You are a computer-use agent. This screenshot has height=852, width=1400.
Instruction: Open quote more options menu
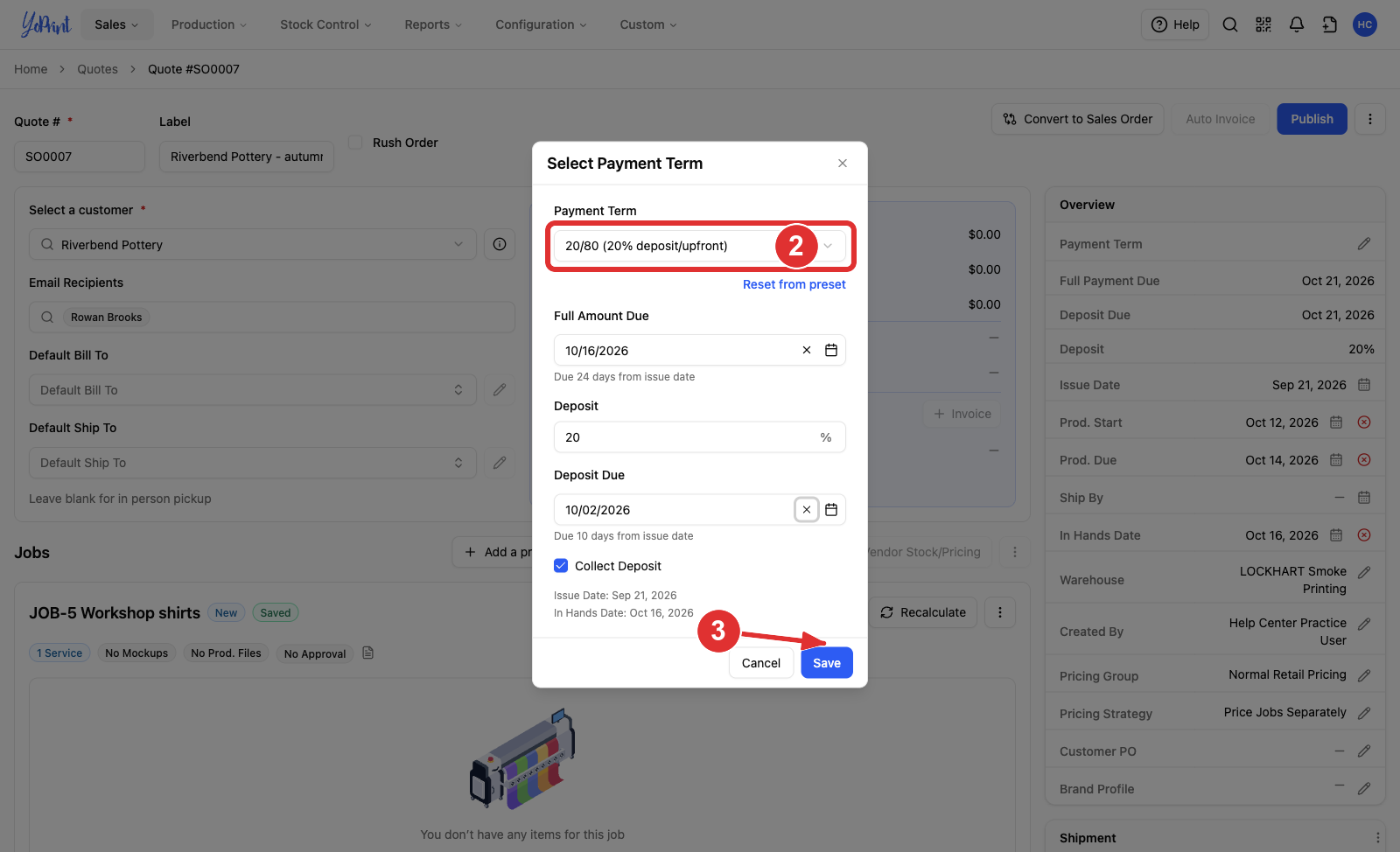1370,119
